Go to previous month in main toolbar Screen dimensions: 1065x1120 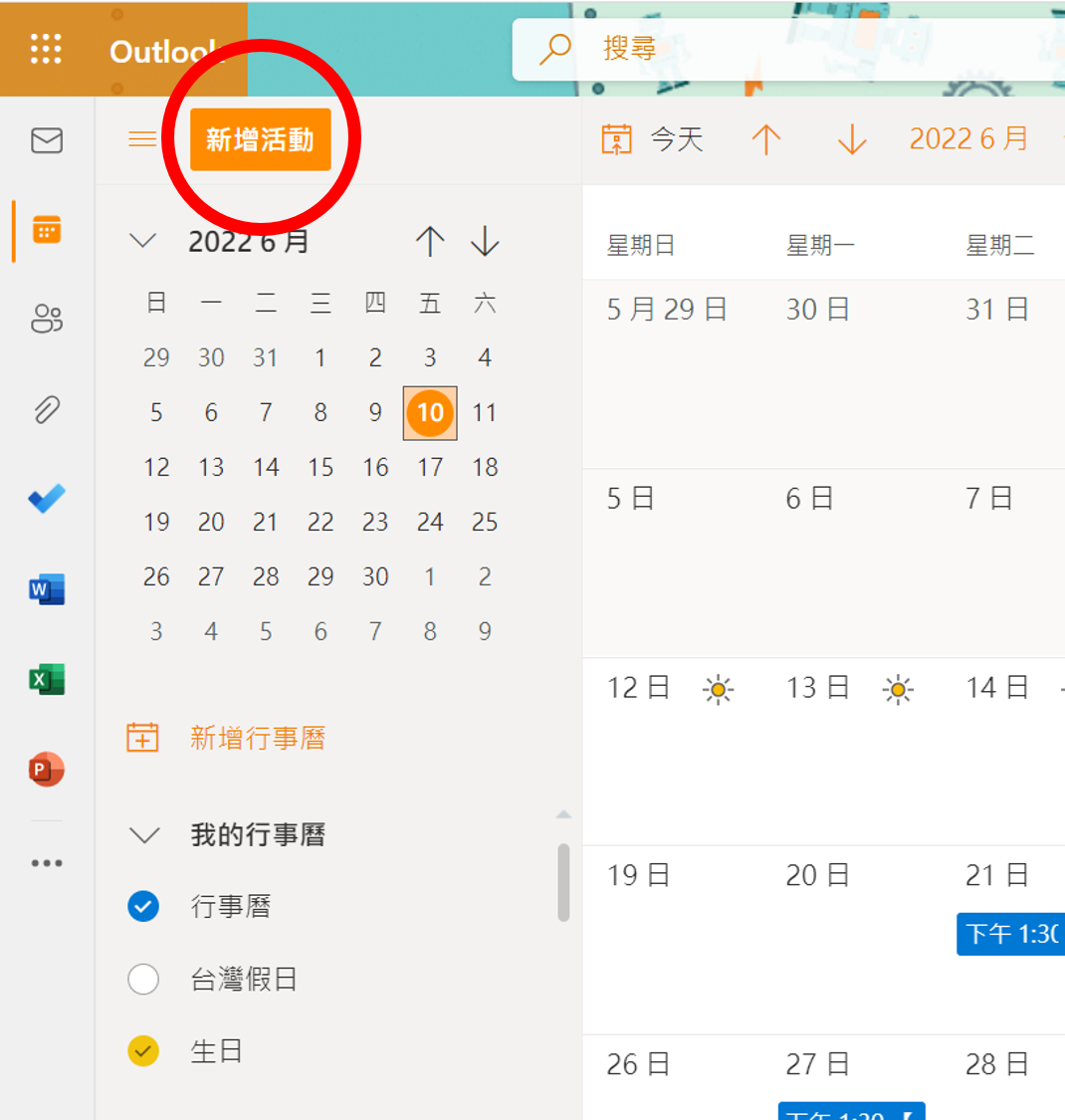coord(765,139)
